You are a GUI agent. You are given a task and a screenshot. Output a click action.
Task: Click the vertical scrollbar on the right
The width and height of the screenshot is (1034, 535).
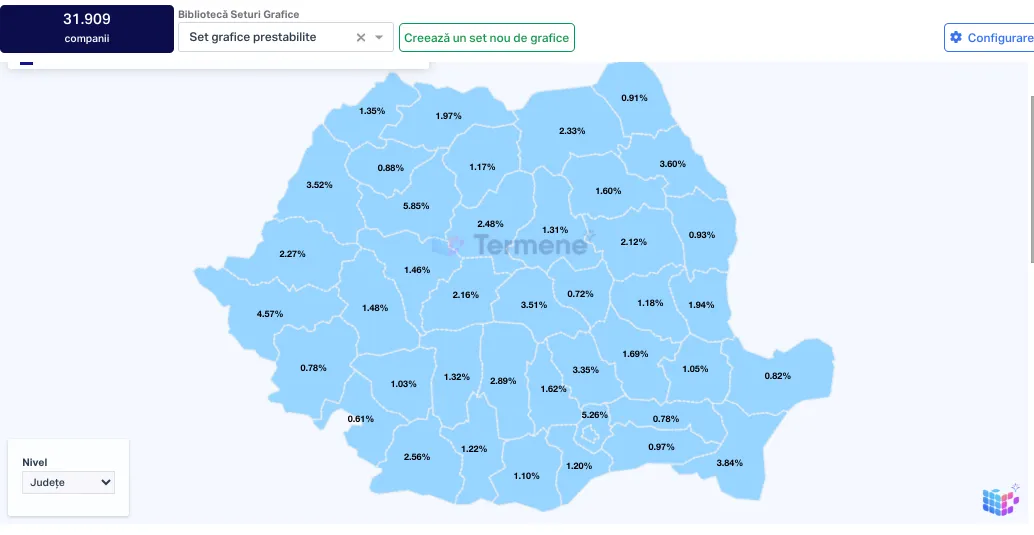[1029, 180]
